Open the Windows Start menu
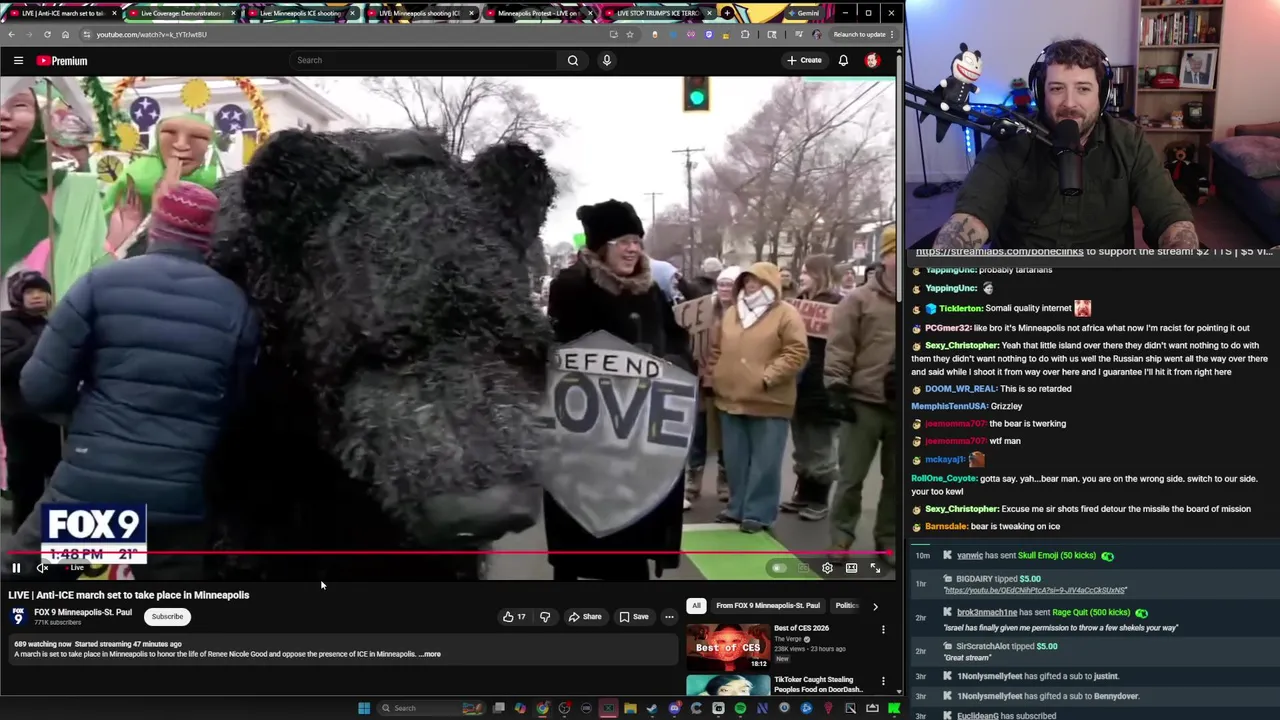This screenshot has height=720, width=1280. point(364,708)
